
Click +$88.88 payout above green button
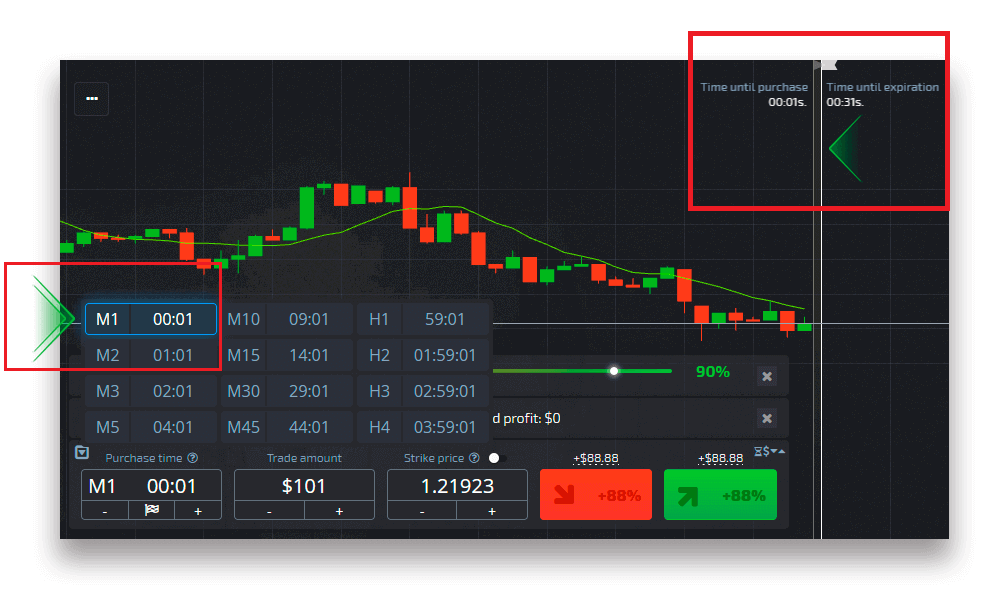pyautogui.click(x=721, y=459)
